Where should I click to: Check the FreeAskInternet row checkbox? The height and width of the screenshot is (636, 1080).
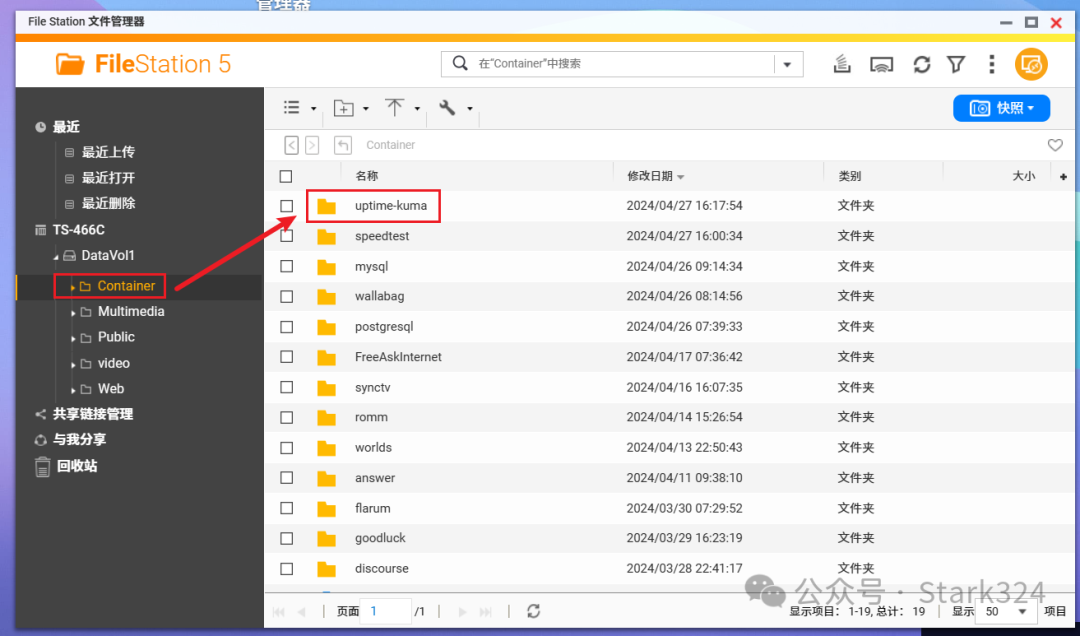[x=287, y=357]
